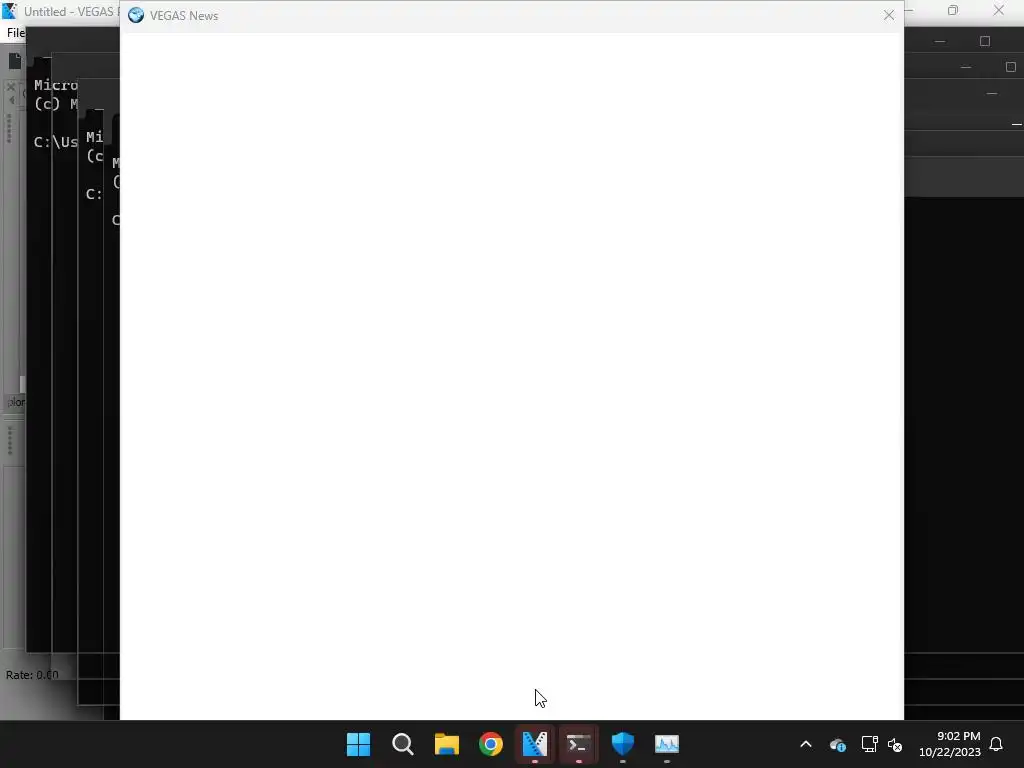1024x768 pixels.
Task: Switch to VEGAS Pro taskbar icon
Action: point(534,744)
